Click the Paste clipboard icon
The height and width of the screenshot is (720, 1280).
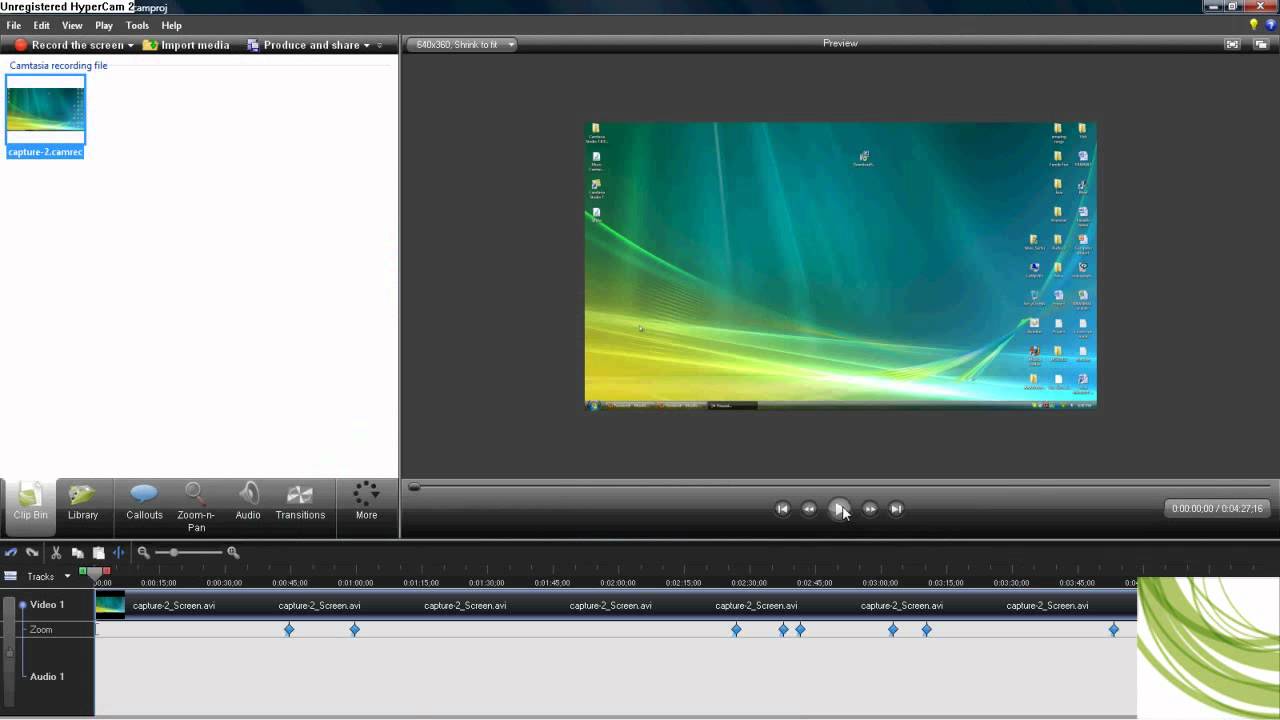(x=98, y=552)
